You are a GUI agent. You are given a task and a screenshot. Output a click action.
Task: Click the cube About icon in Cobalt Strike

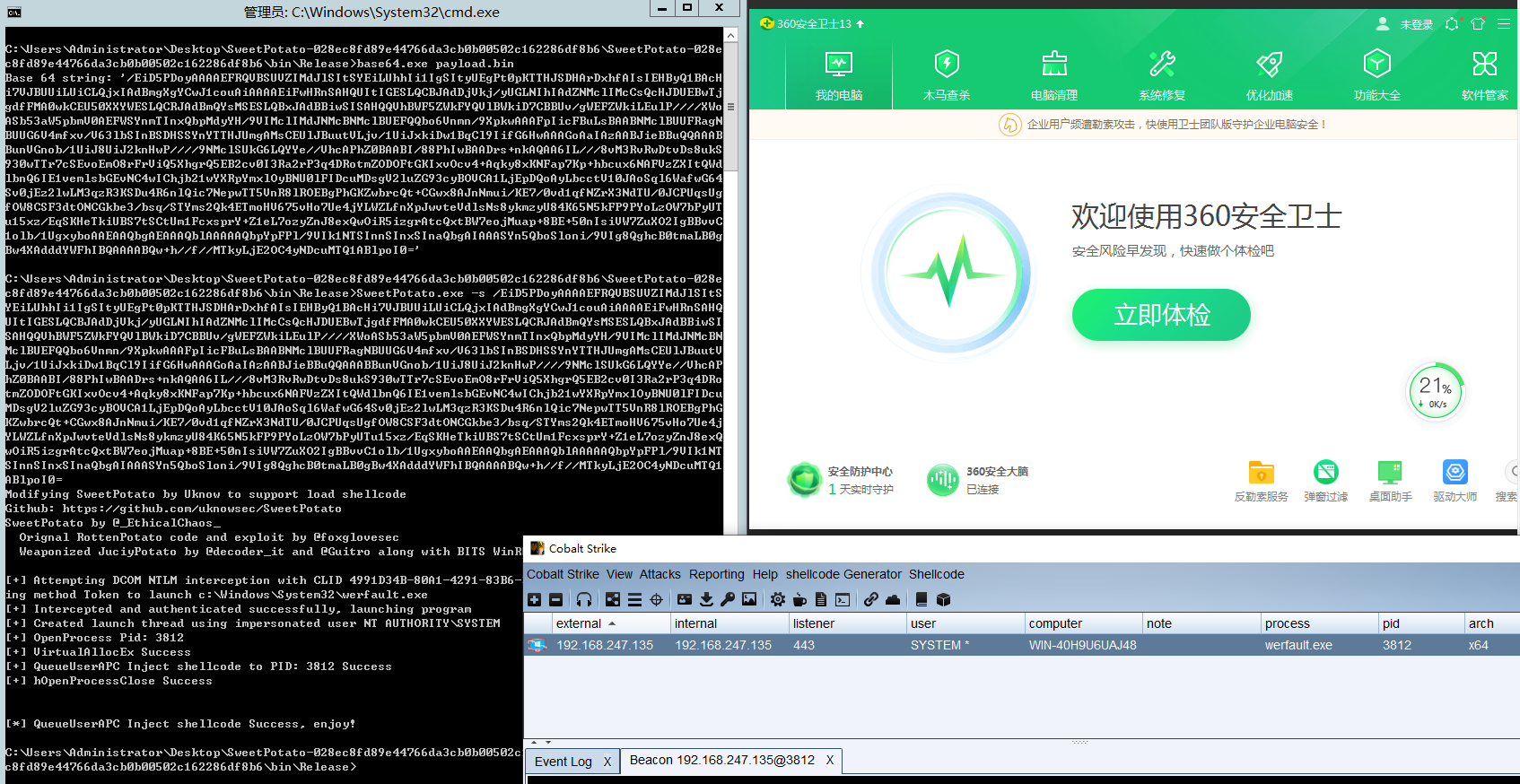[943, 599]
